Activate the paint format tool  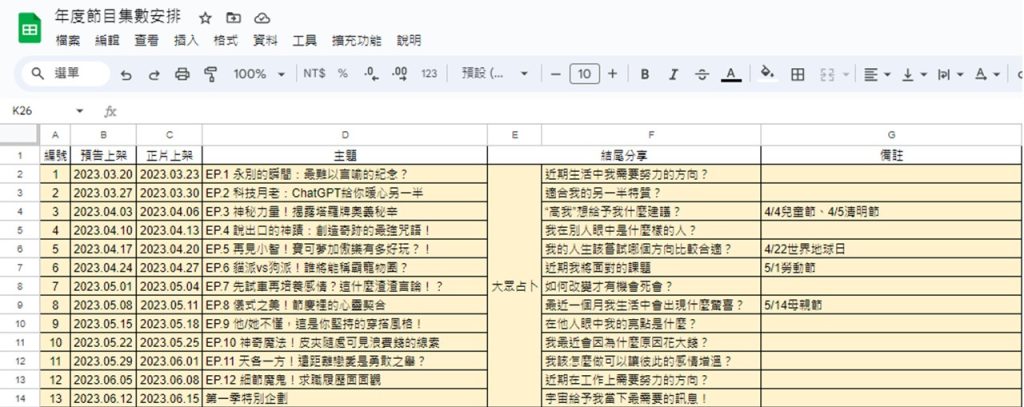210,74
